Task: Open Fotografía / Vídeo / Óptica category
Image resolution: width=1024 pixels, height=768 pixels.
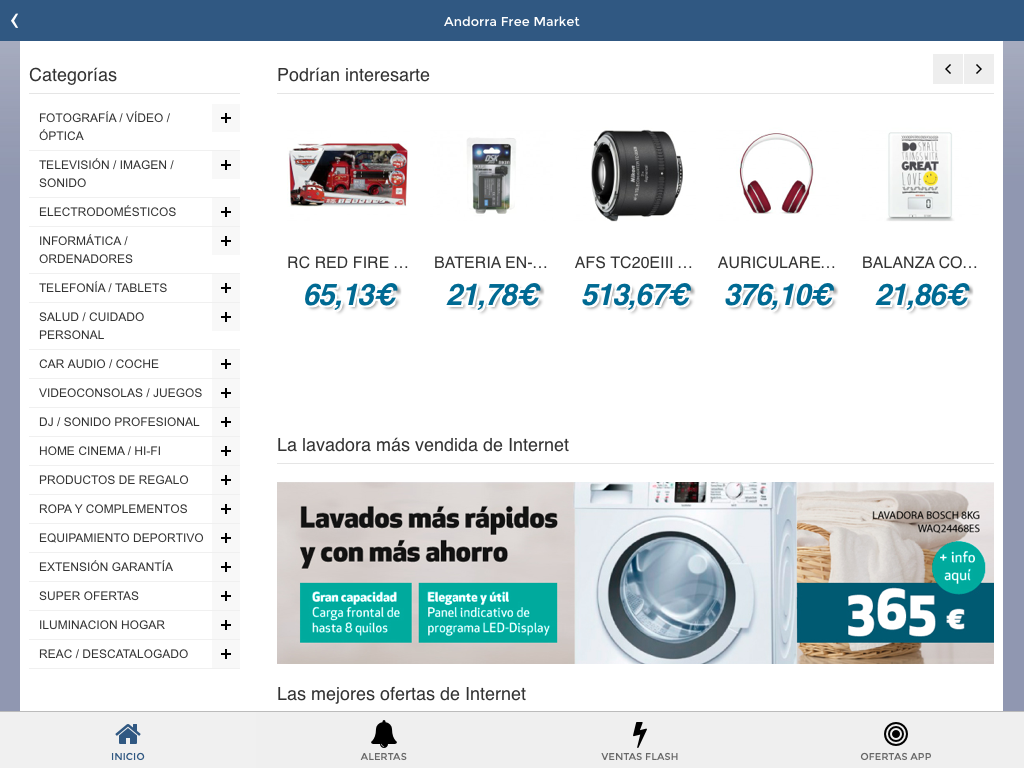Action: (x=104, y=127)
